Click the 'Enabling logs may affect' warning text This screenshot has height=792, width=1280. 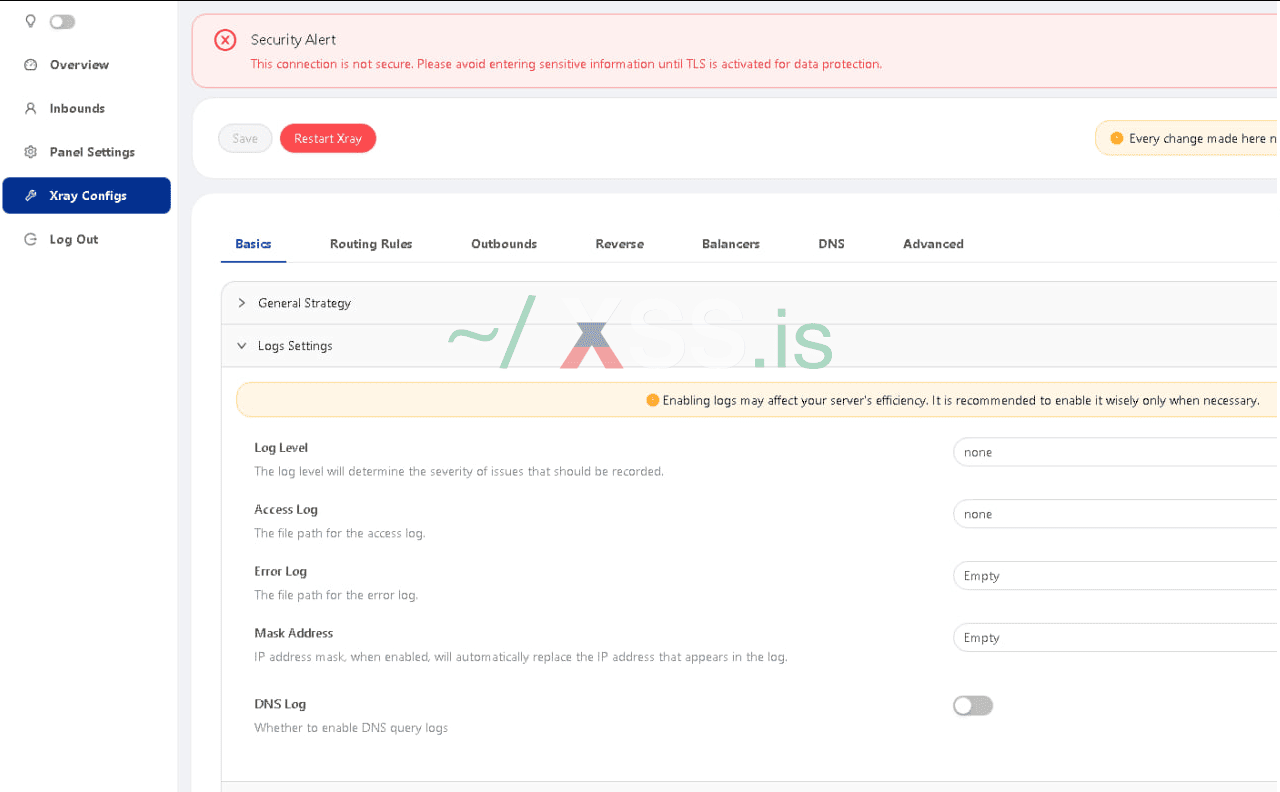point(961,401)
